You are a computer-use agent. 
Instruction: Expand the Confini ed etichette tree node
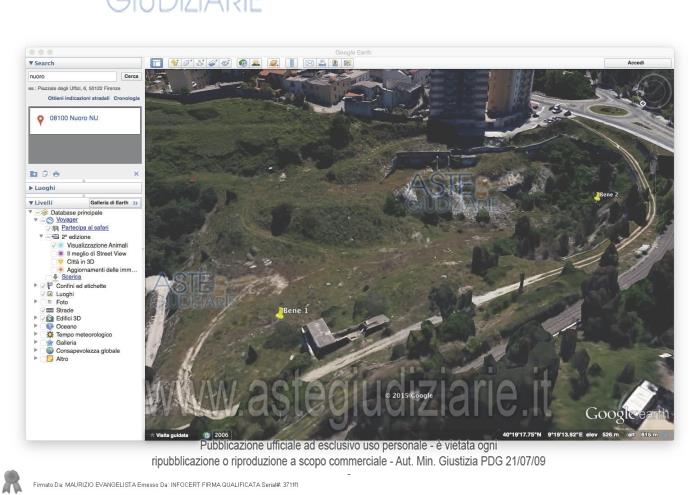coord(36,286)
